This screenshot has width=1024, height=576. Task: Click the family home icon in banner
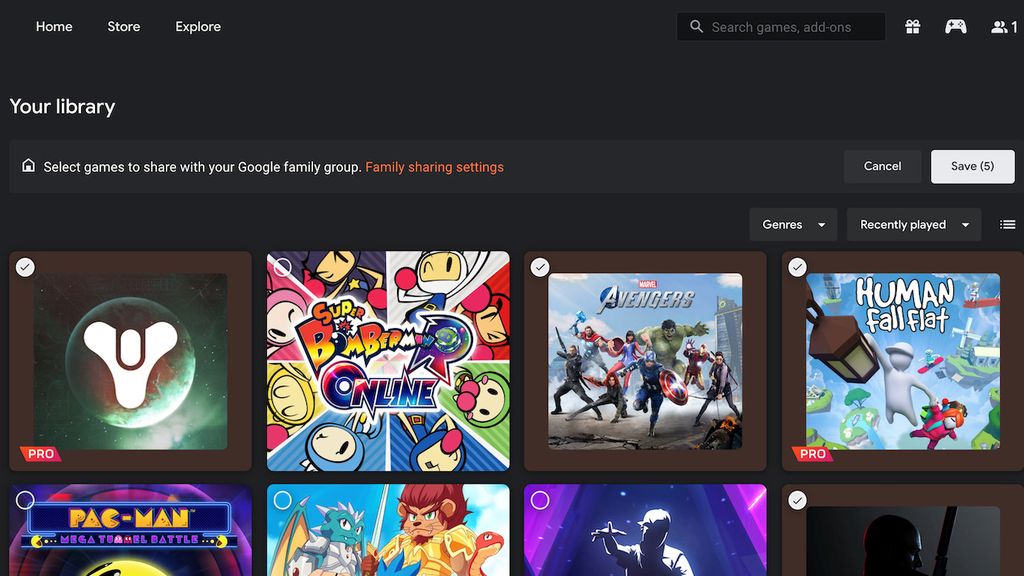28,166
